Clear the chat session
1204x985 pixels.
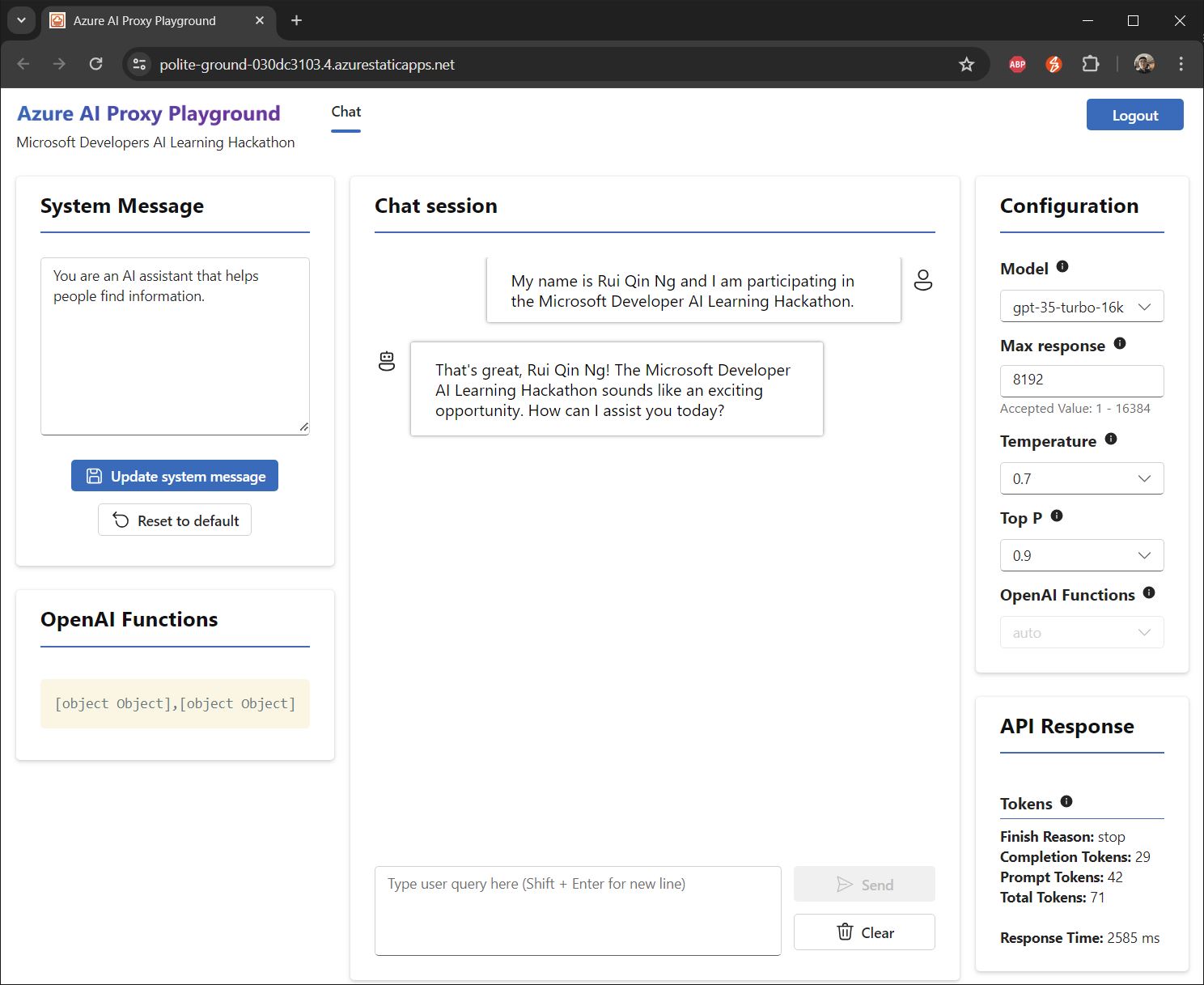click(x=864, y=932)
